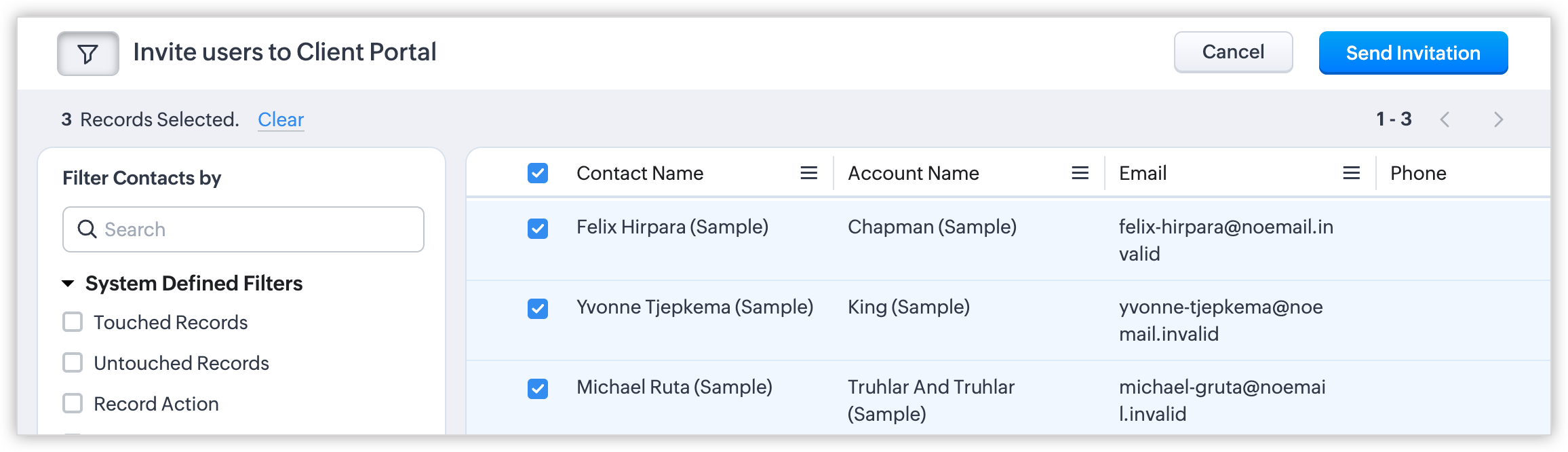The image size is (1568, 452).
Task: Open Contact Name column menu icon
Action: pyautogui.click(x=808, y=173)
